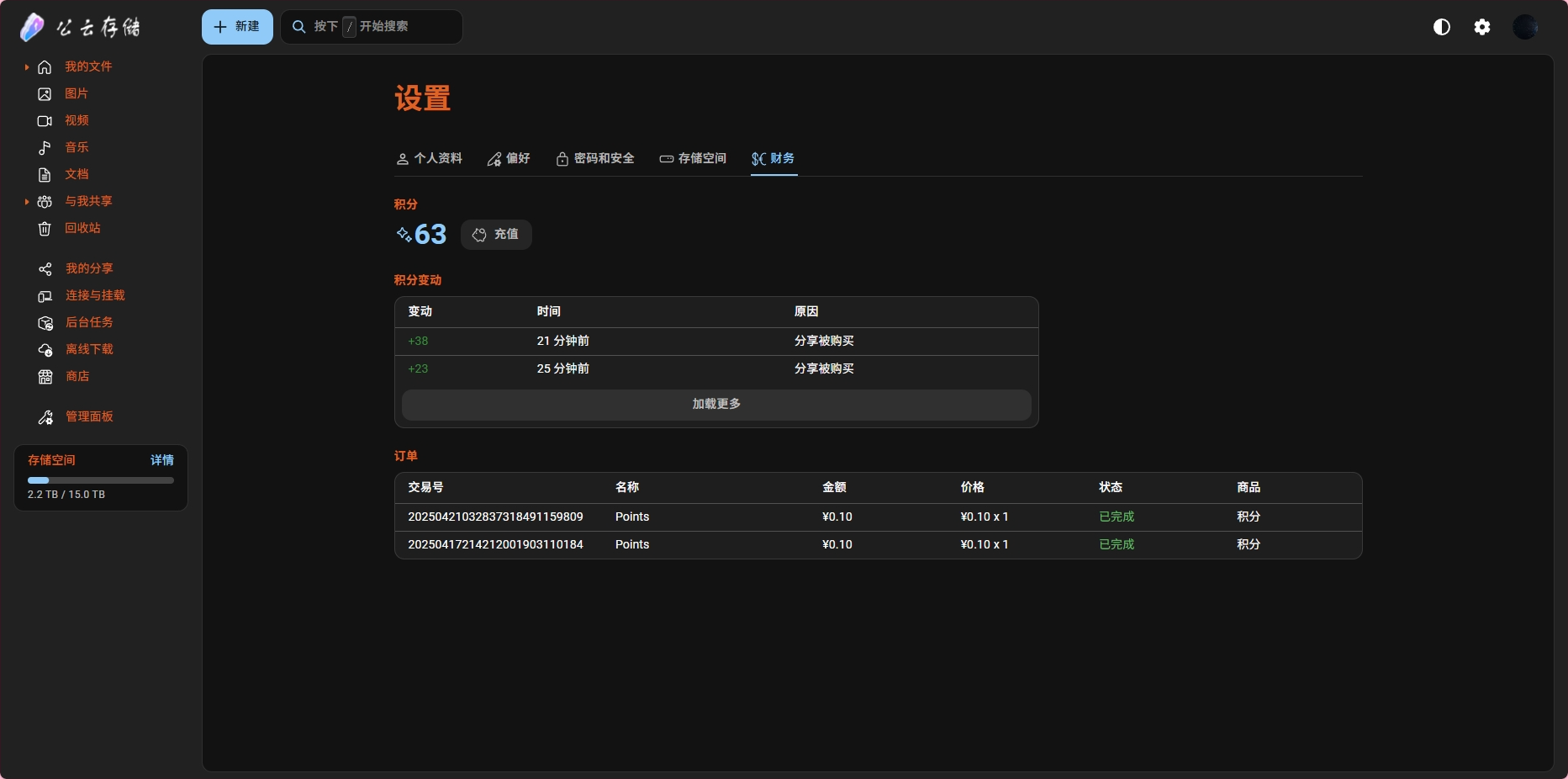Click 加载更多 to load more records
Viewport: 1568px width, 779px height.
(x=716, y=405)
